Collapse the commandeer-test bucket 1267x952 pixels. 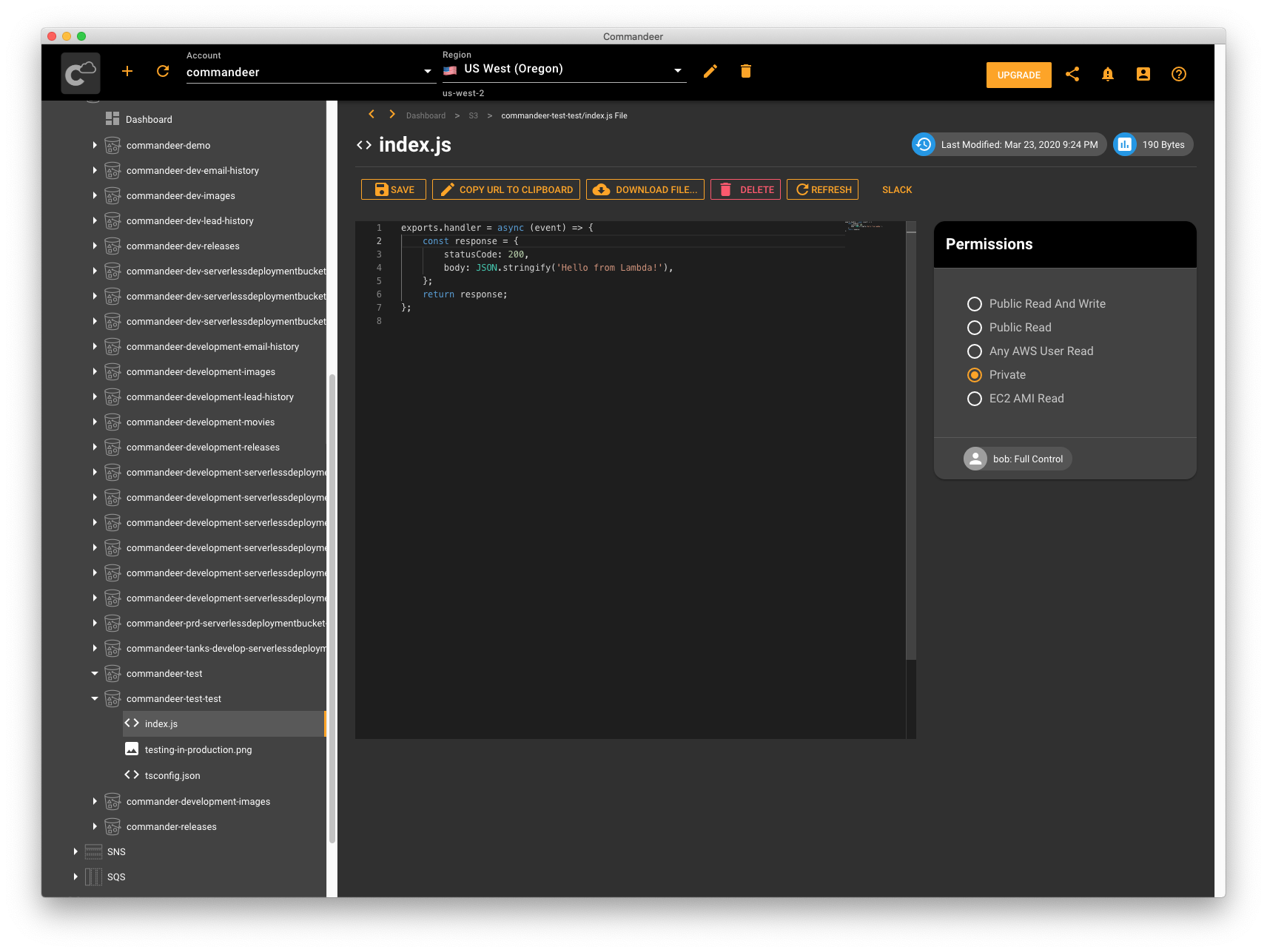[95, 673]
